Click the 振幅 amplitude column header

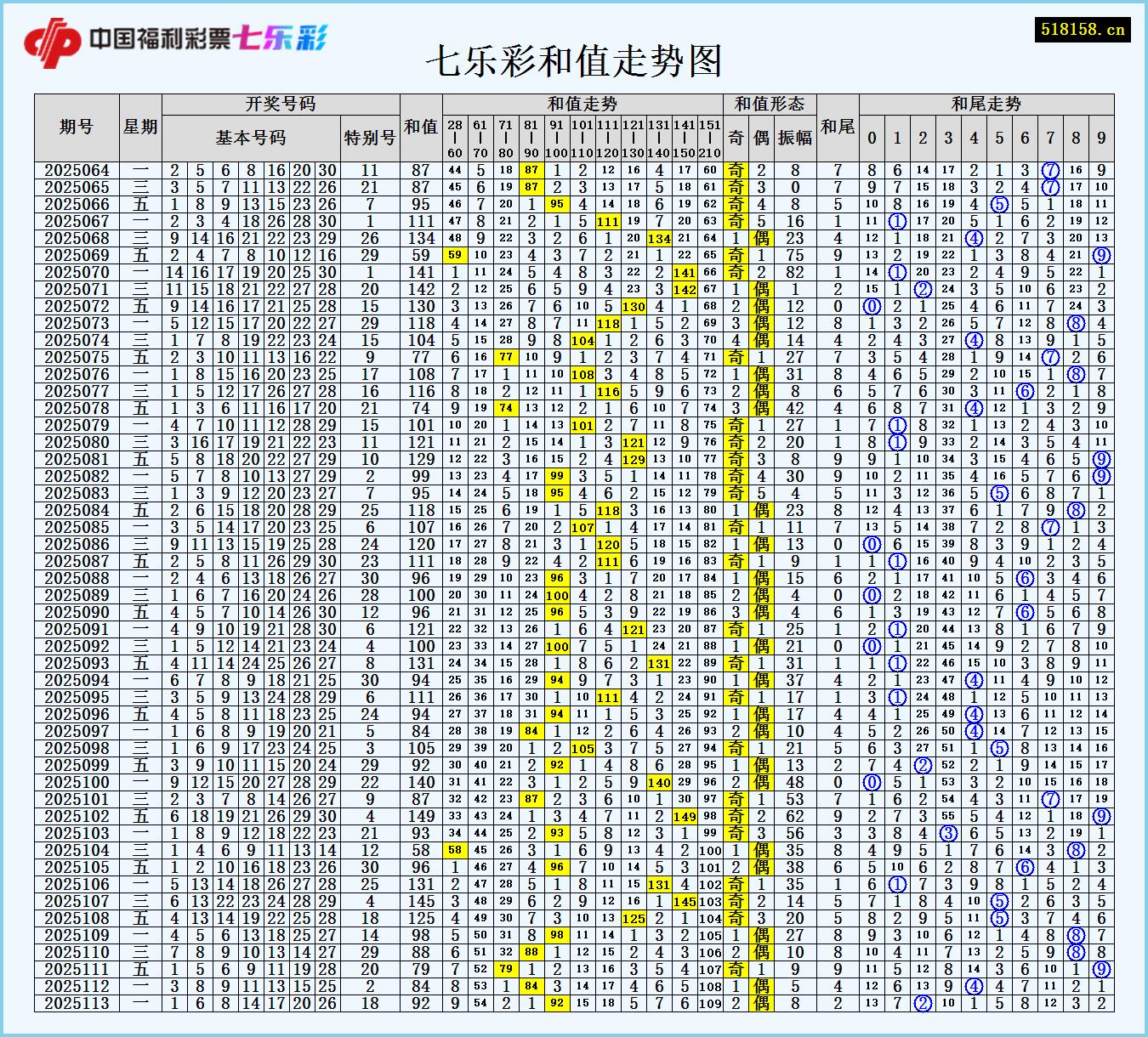pos(794,134)
